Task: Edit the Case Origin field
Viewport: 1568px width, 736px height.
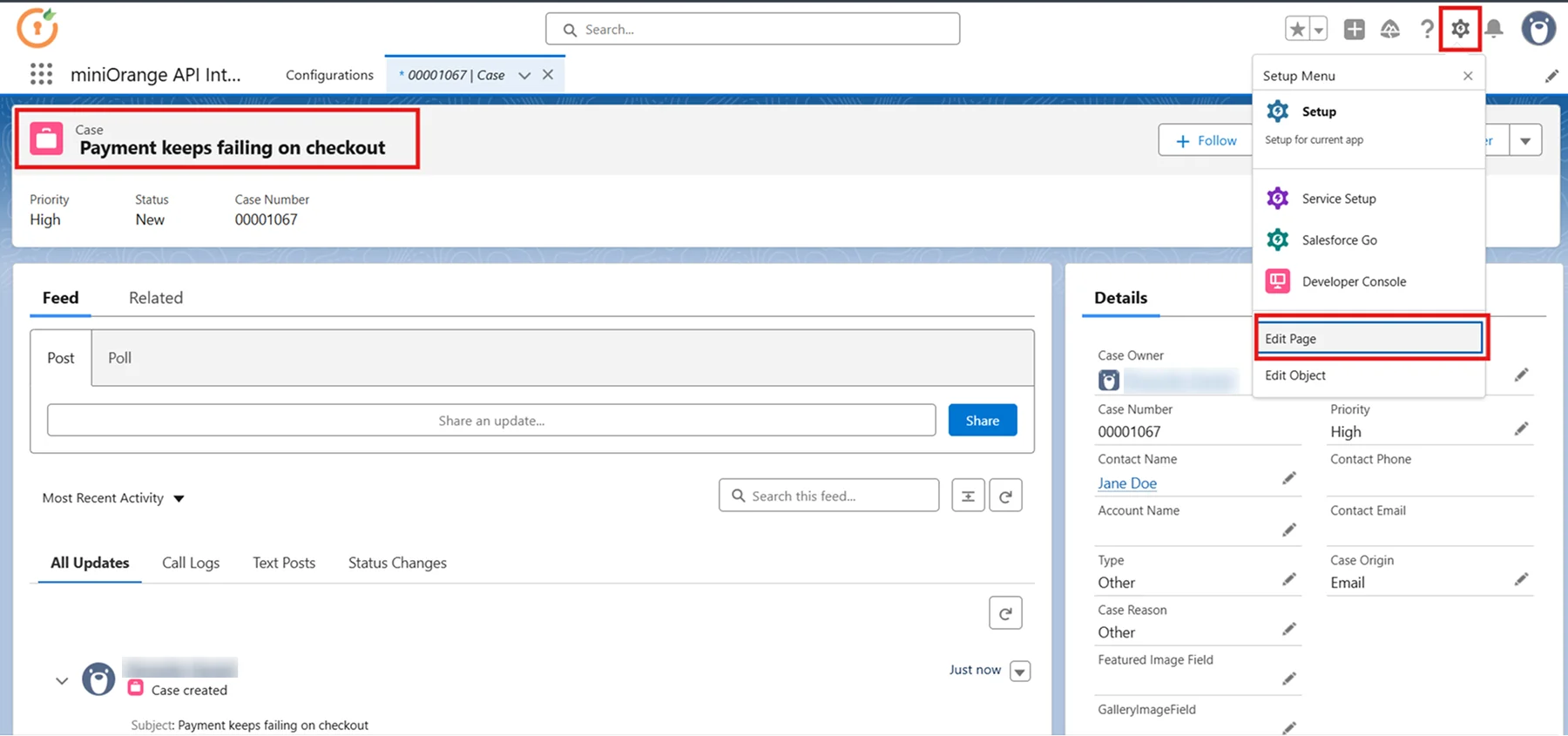Action: tap(1521, 579)
